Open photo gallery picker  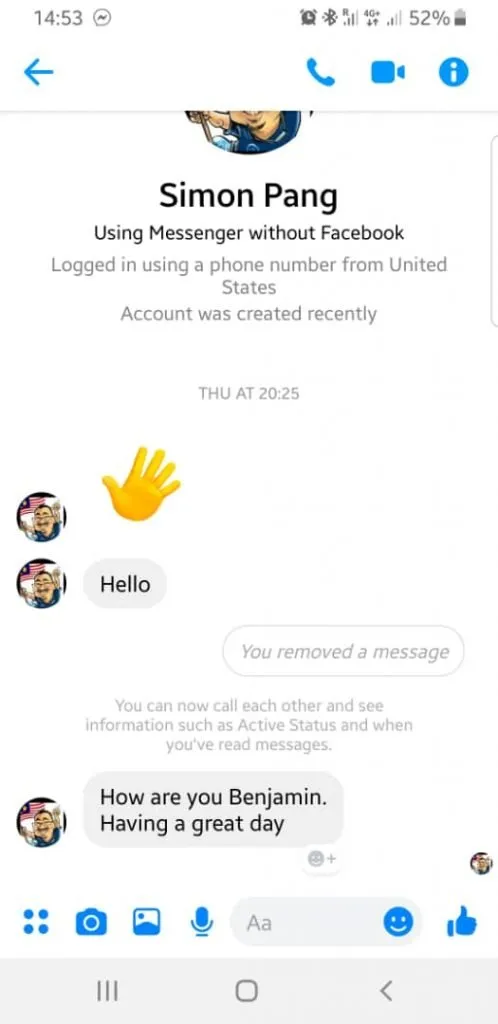[147, 921]
